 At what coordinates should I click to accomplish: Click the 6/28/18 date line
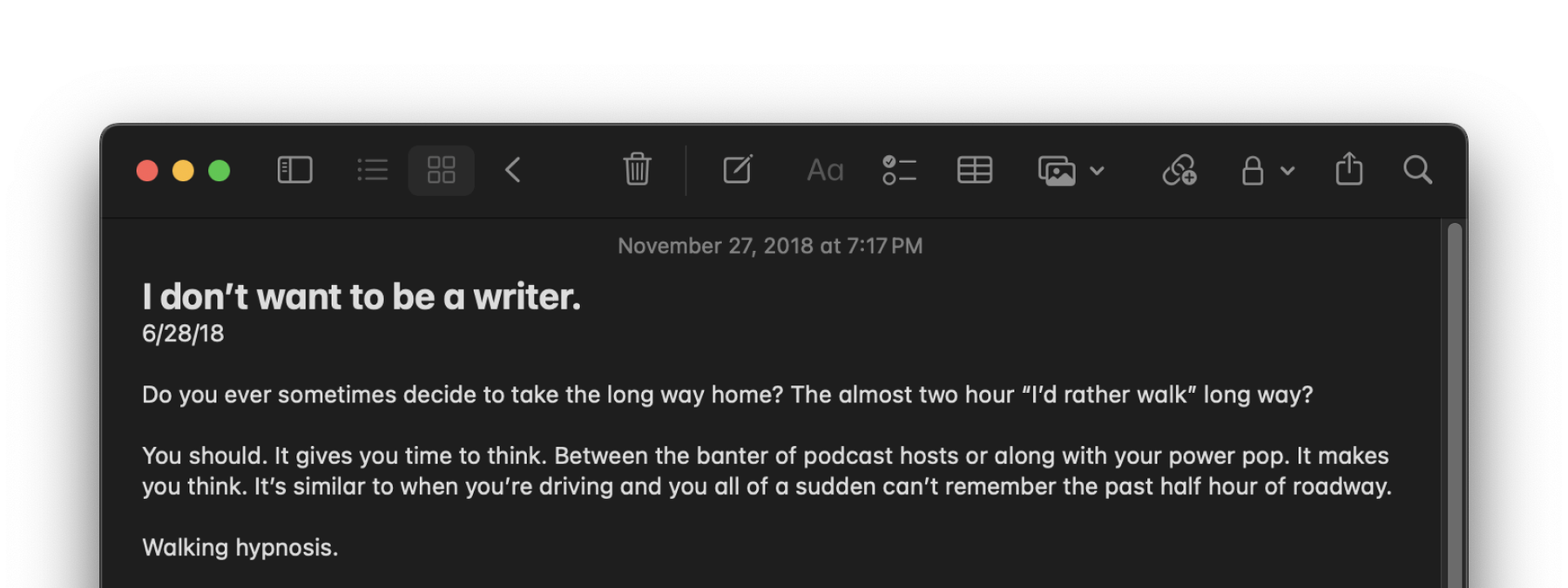[x=183, y=334]
